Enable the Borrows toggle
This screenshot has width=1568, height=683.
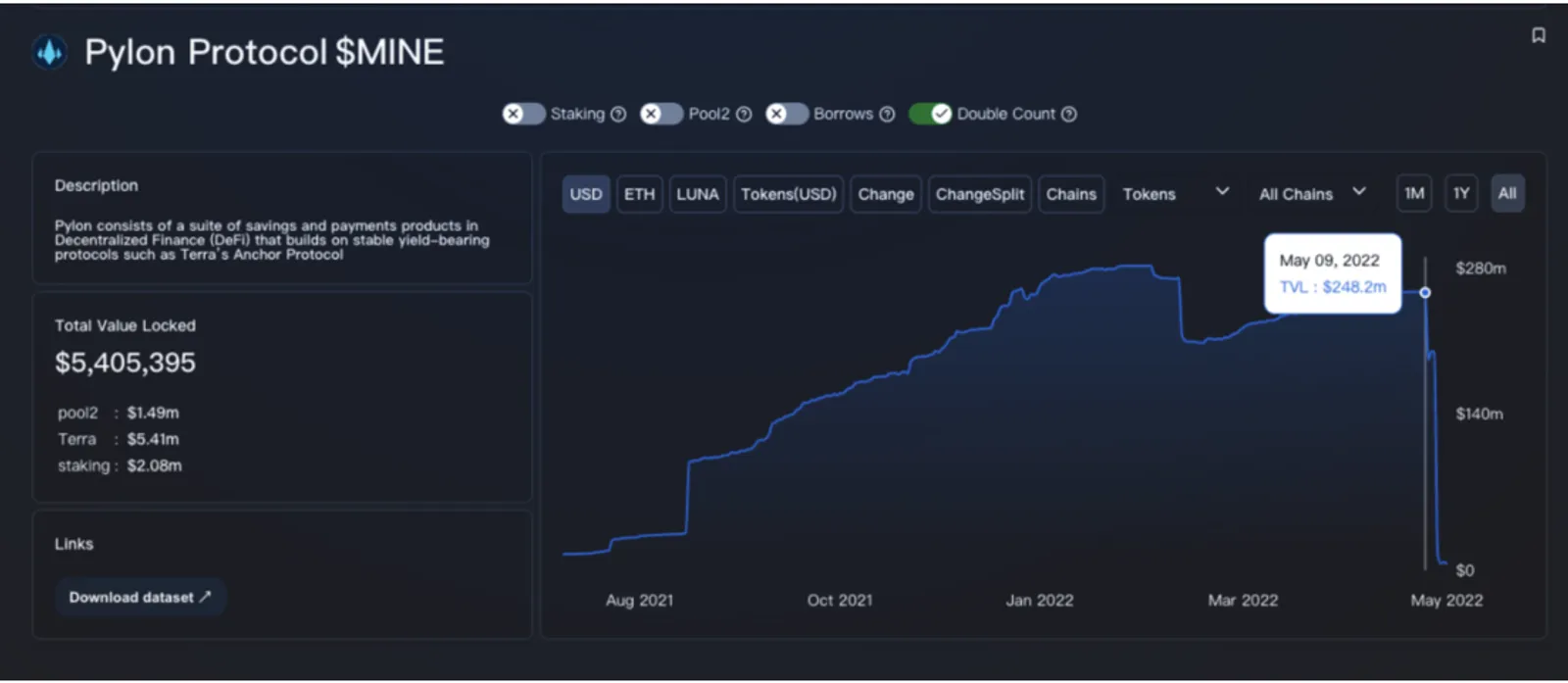[x=787, y=114]
